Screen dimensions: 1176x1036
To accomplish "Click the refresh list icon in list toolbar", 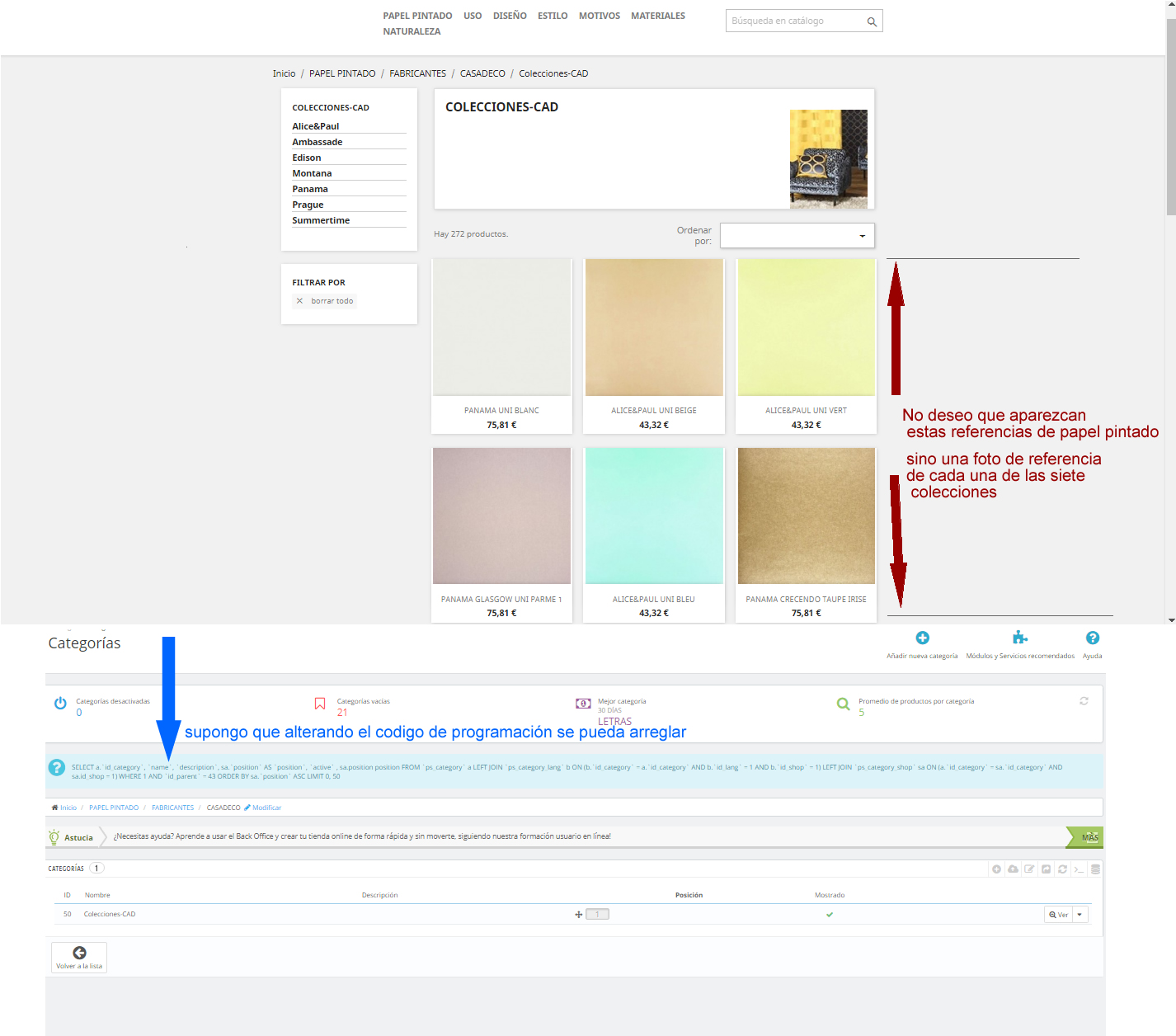I will point(1062,869).
